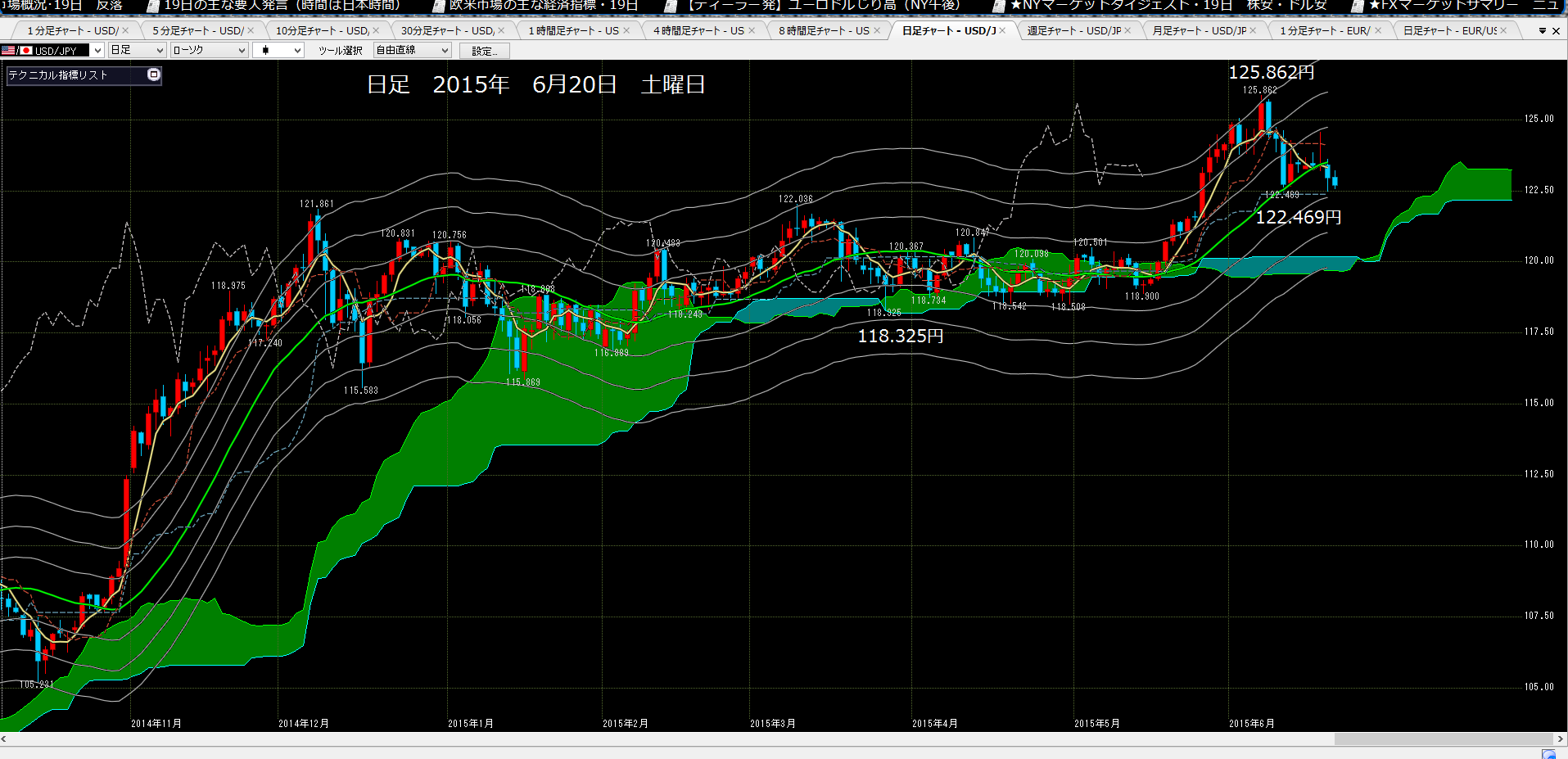Close the 30分足チャート tab
The image size is (1568, 759).
[x=501, y=30]
